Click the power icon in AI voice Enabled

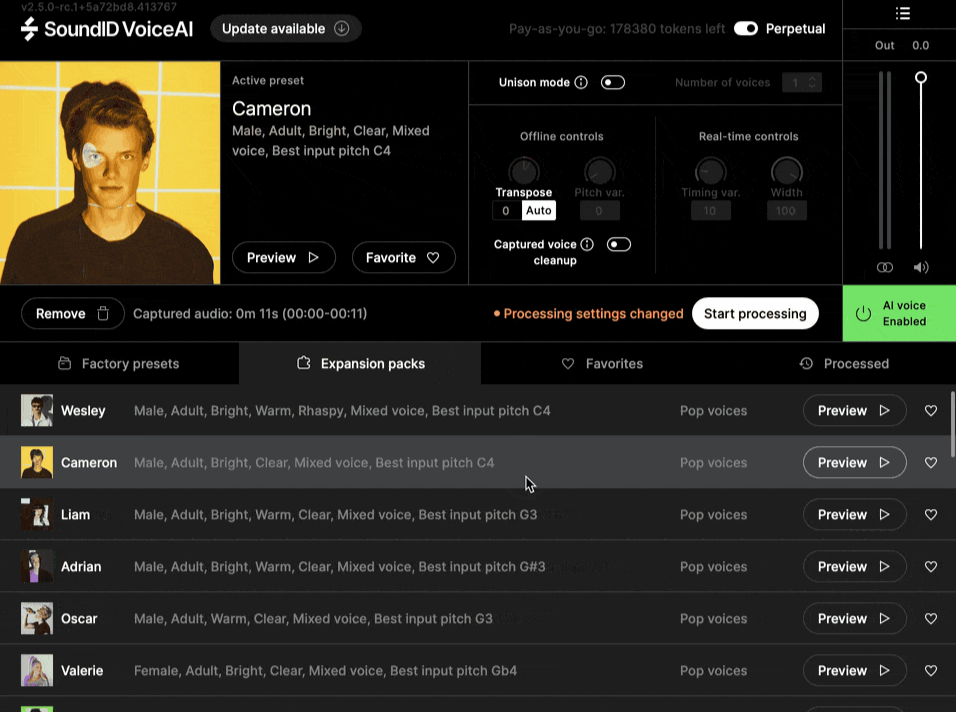pyautogui.click(x=862, y=312)
